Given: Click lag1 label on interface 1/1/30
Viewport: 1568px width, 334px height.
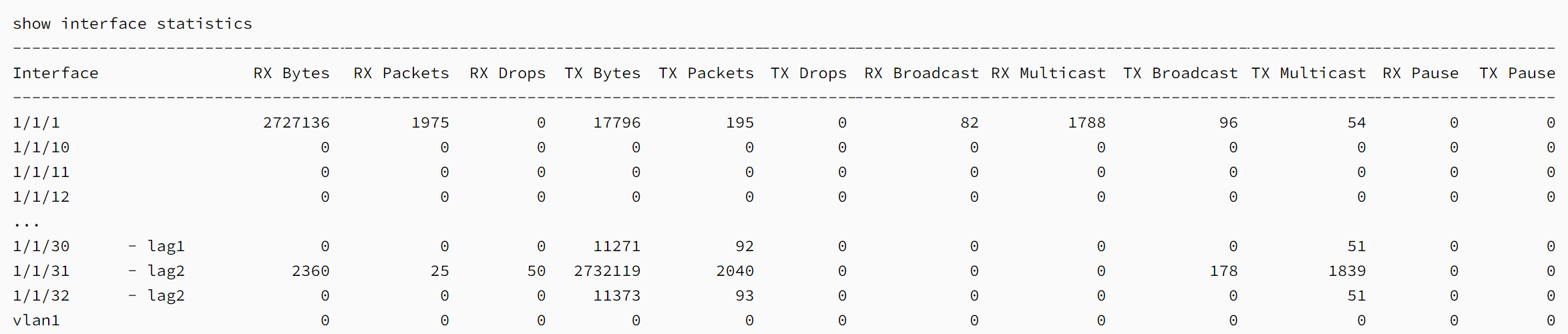Looking at the screenshot, I should (166, 246).
